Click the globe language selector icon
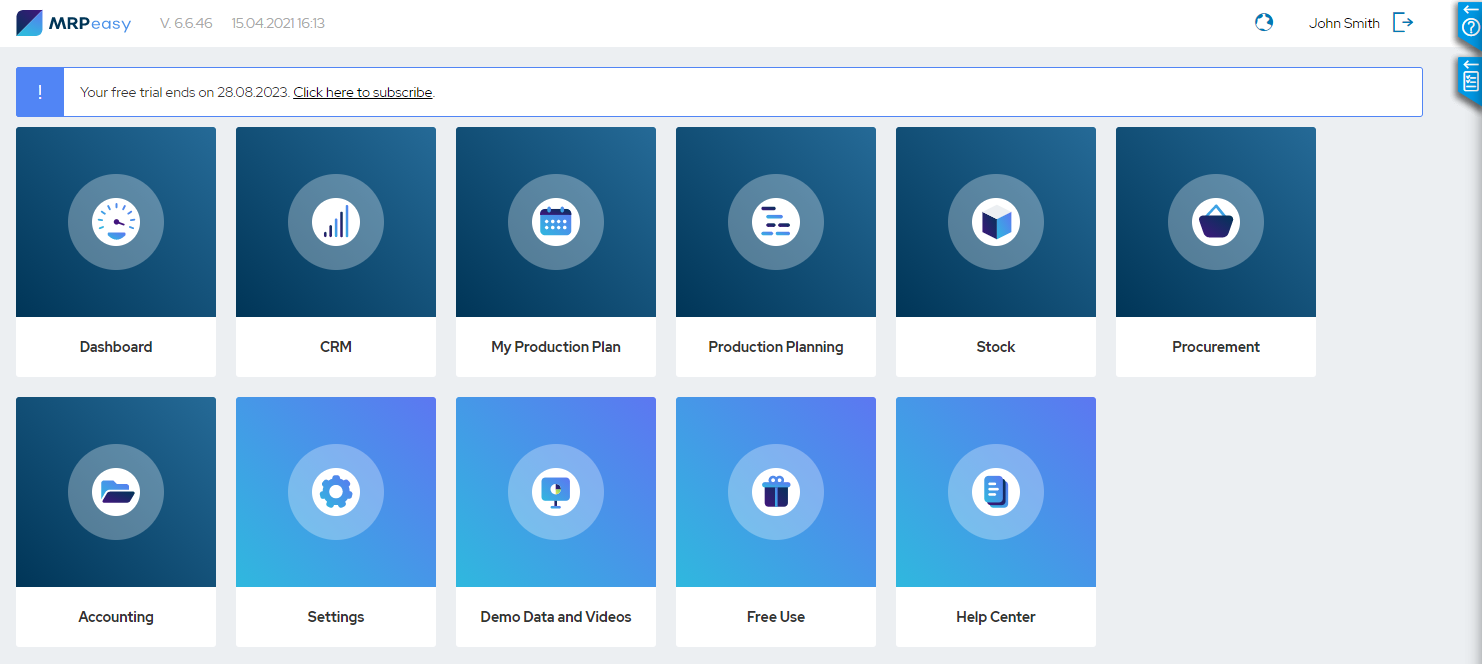The image size is (1482, 664). tap(1263, 20)
